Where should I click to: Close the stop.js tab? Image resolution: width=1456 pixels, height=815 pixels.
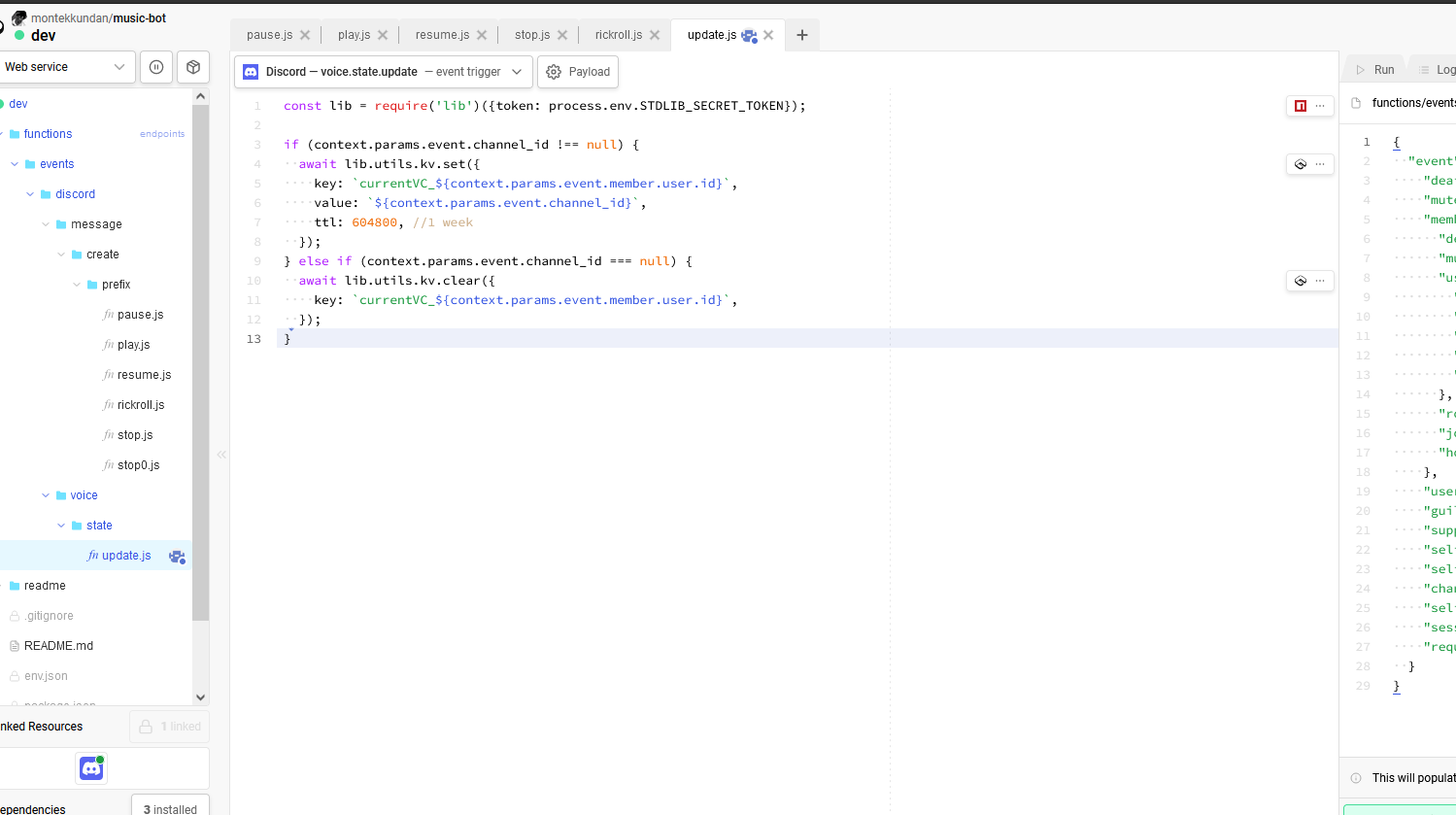coord(562,35)
